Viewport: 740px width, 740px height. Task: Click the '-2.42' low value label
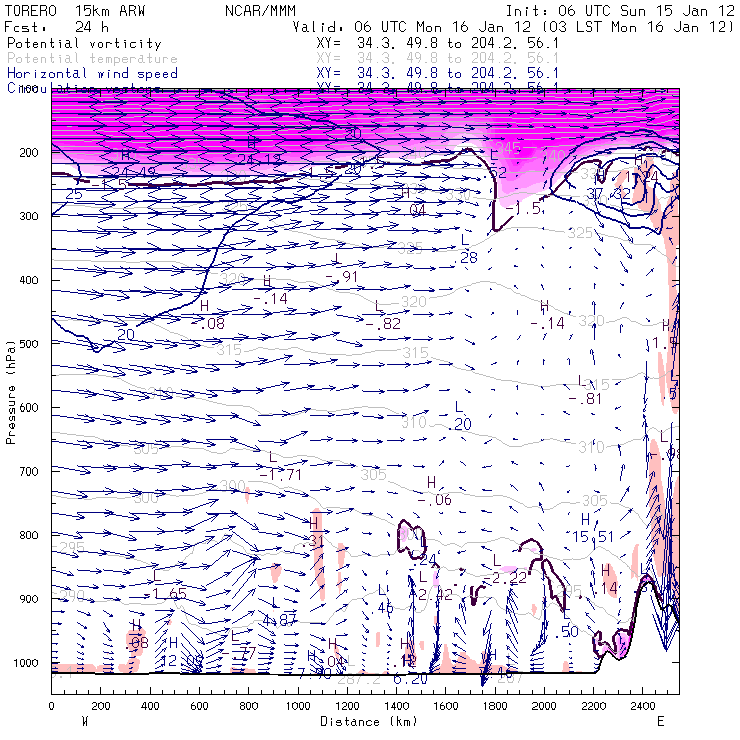pyautogui.click(x=431, y=595)
